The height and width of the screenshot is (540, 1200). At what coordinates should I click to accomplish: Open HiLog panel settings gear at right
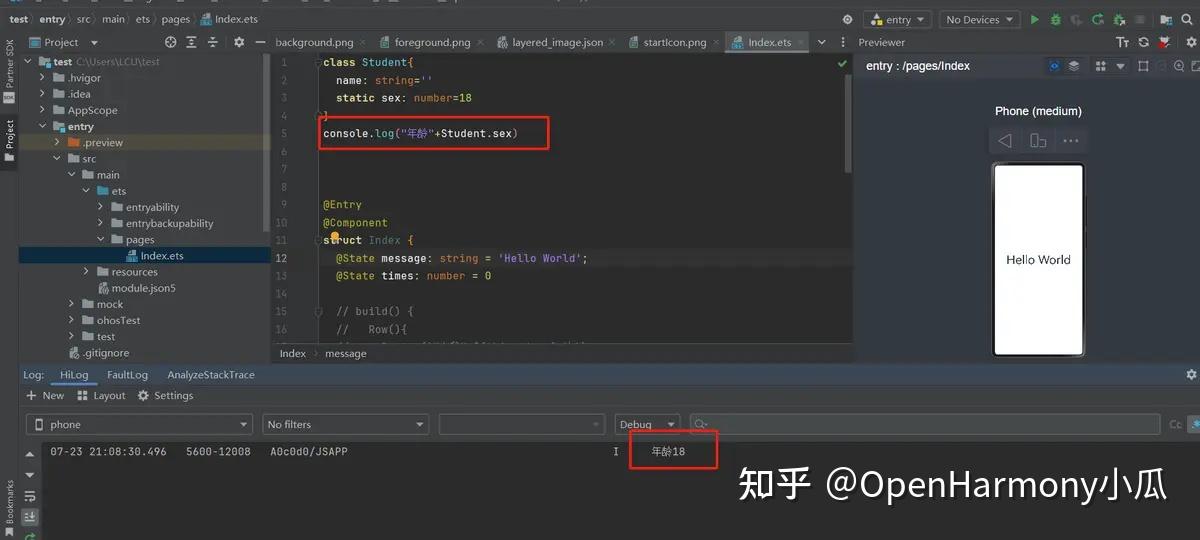coord(1190,374)
